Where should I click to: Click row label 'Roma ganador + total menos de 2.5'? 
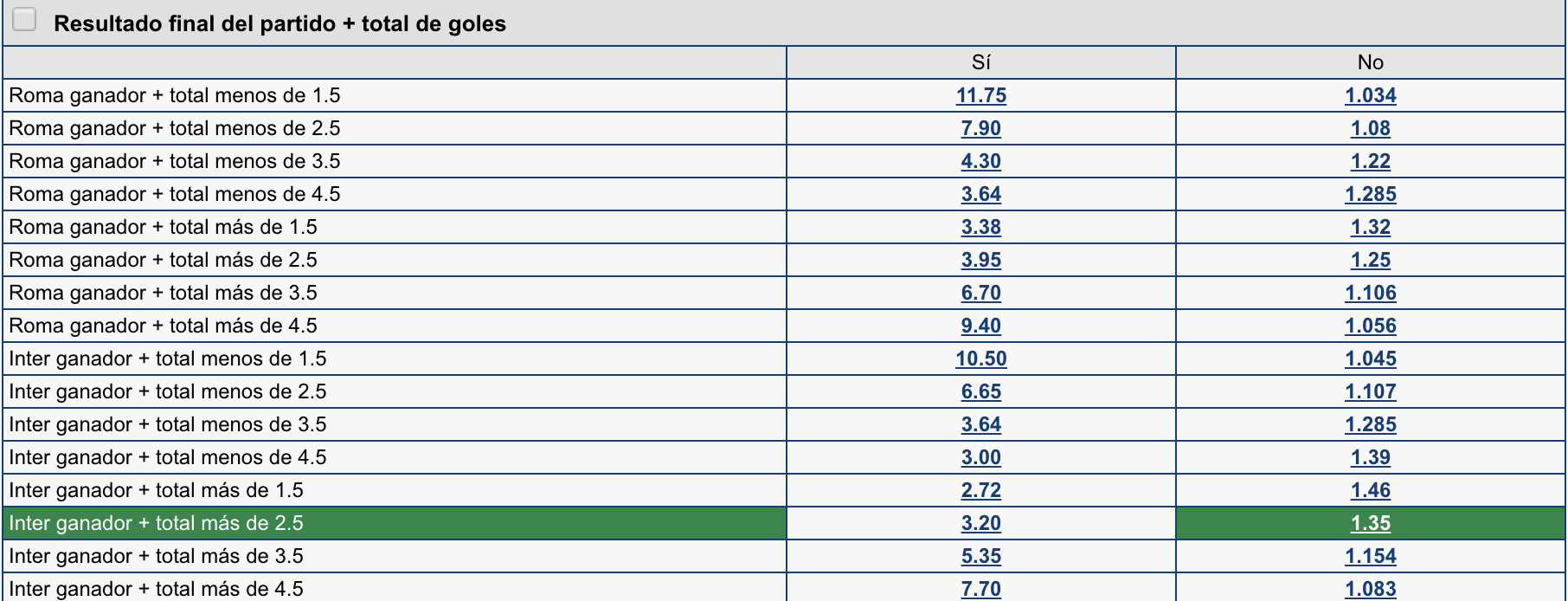click(x=175, y=128)
